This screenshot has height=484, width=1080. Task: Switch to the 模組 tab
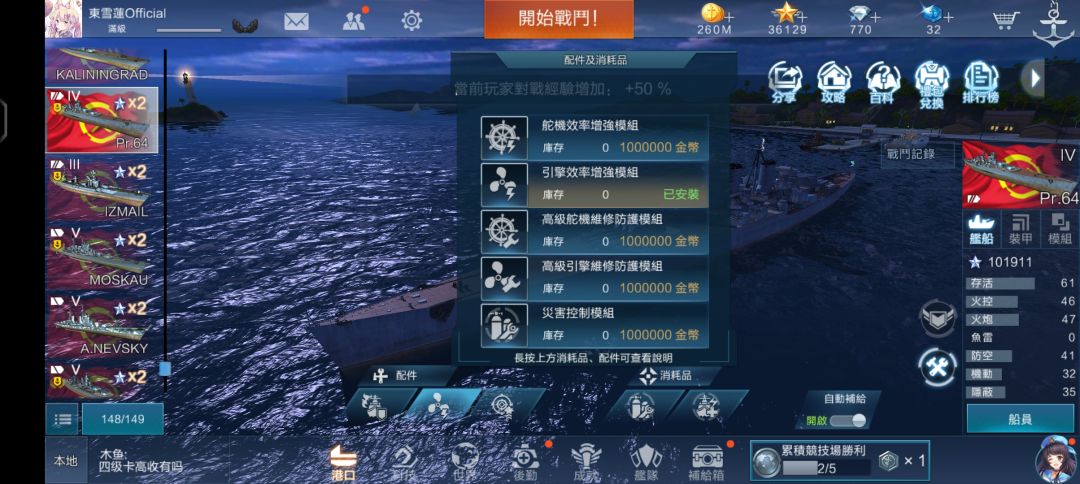coord(1059,230)
